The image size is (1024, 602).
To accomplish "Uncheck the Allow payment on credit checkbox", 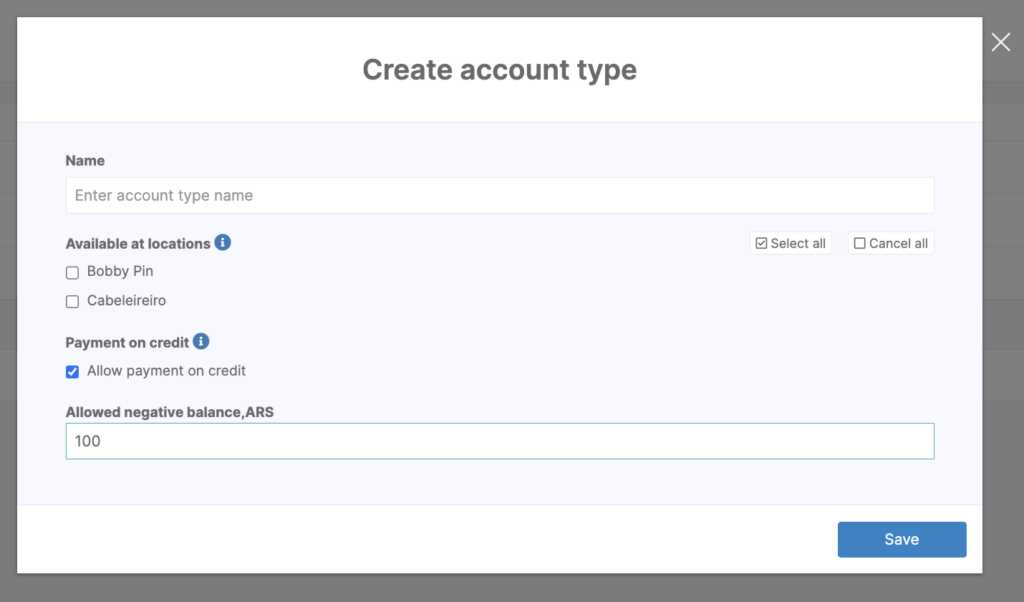I will click(x=72, y=372).
